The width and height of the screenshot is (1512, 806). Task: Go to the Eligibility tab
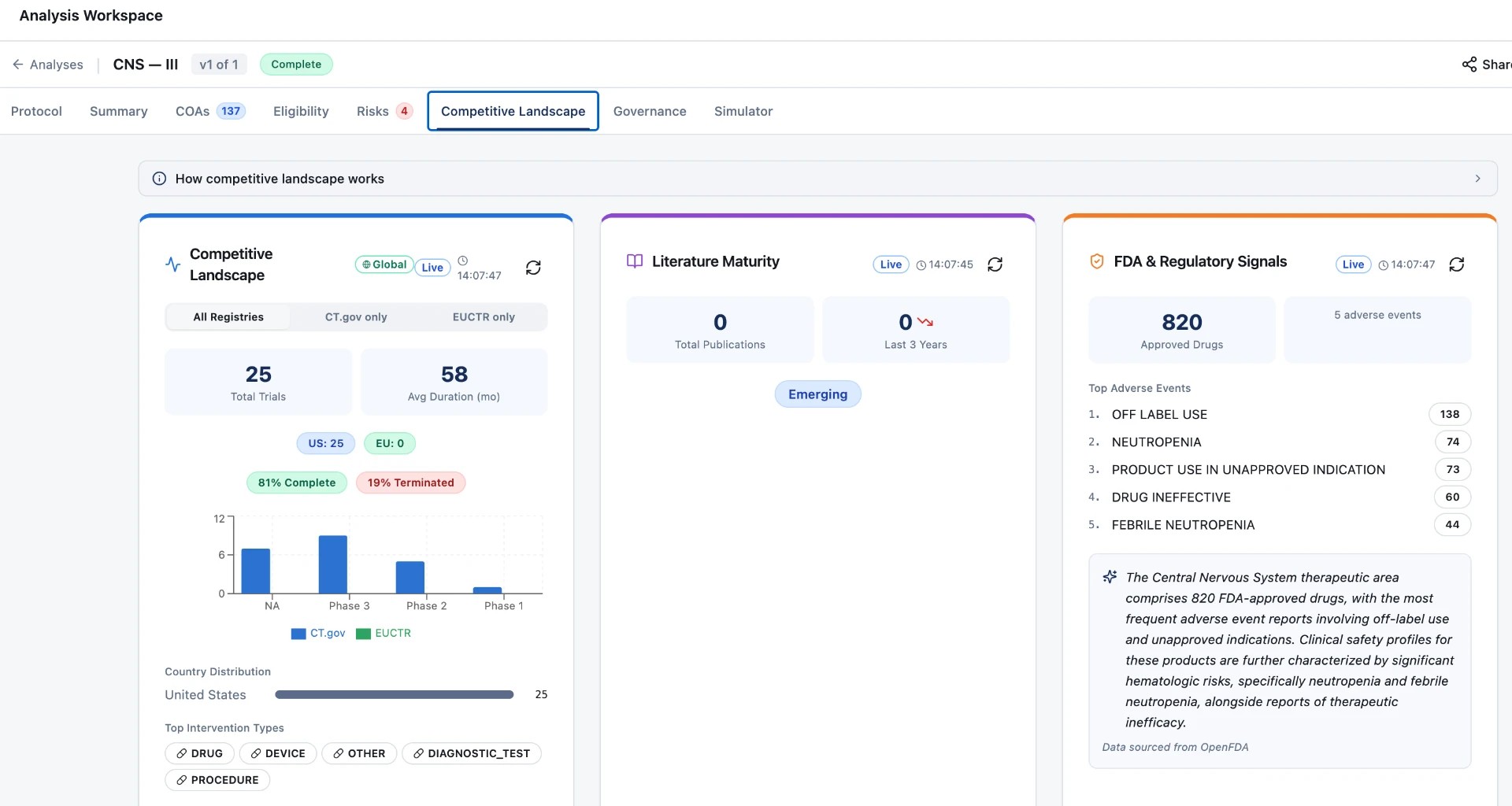coord(301,112)
